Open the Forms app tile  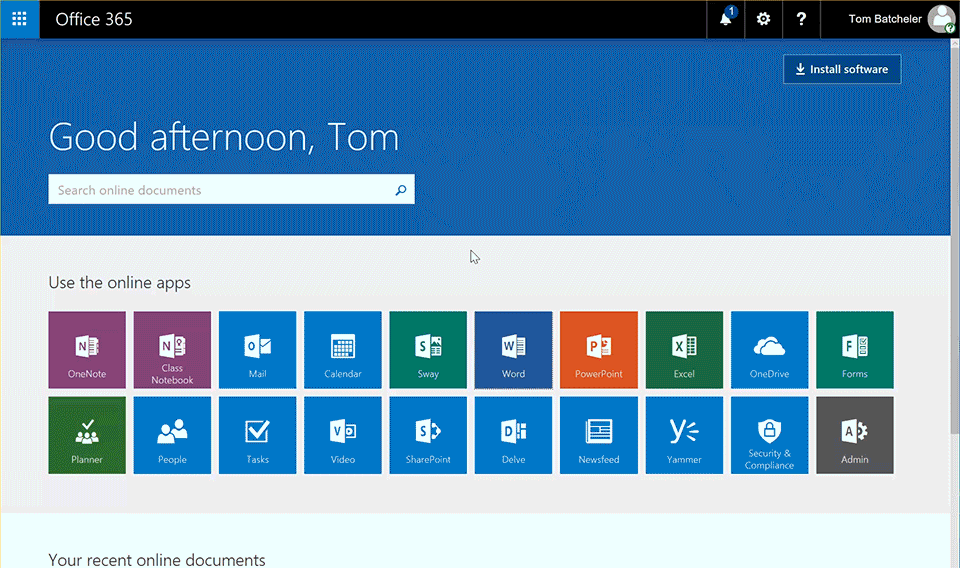[855, 349]
